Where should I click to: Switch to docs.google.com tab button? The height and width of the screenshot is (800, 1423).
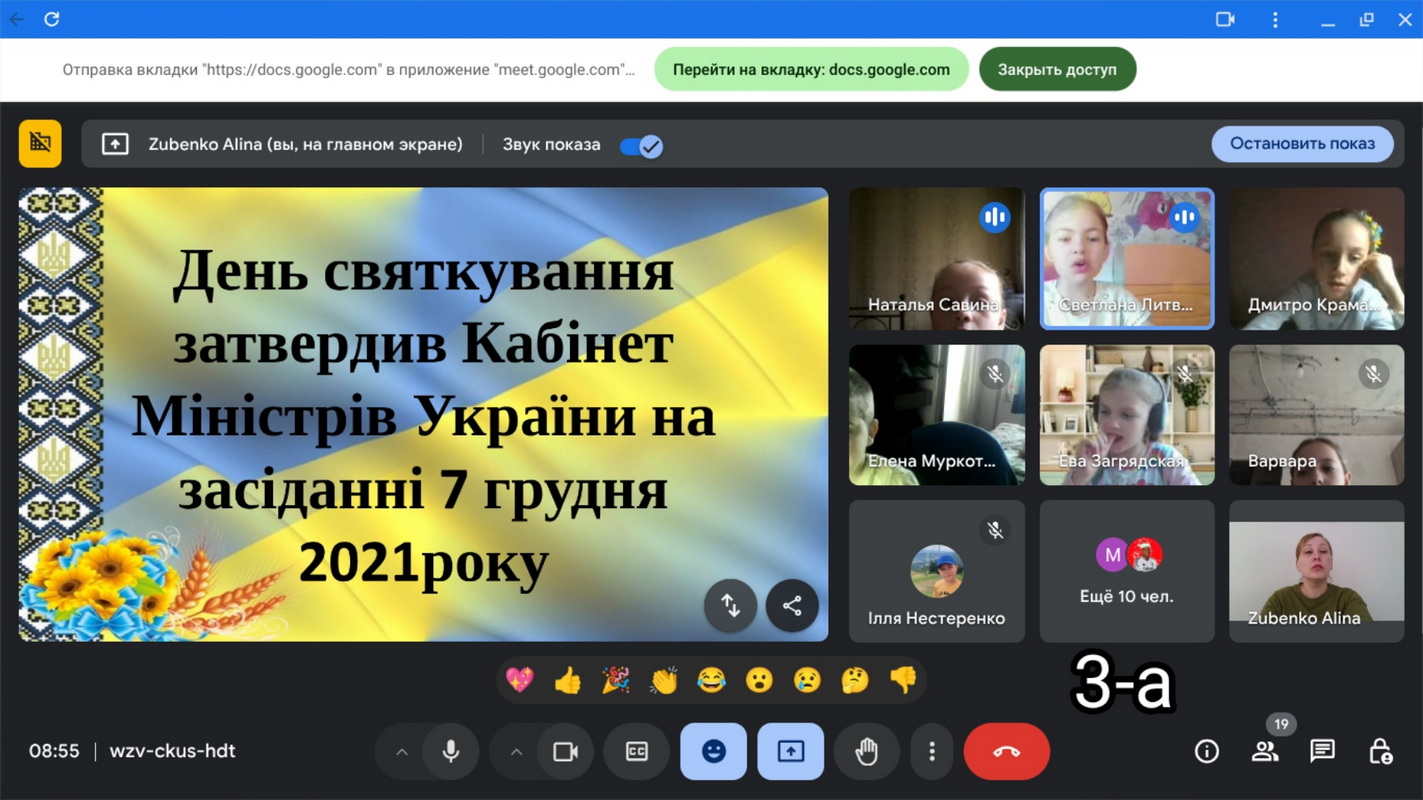pos(811,70)
